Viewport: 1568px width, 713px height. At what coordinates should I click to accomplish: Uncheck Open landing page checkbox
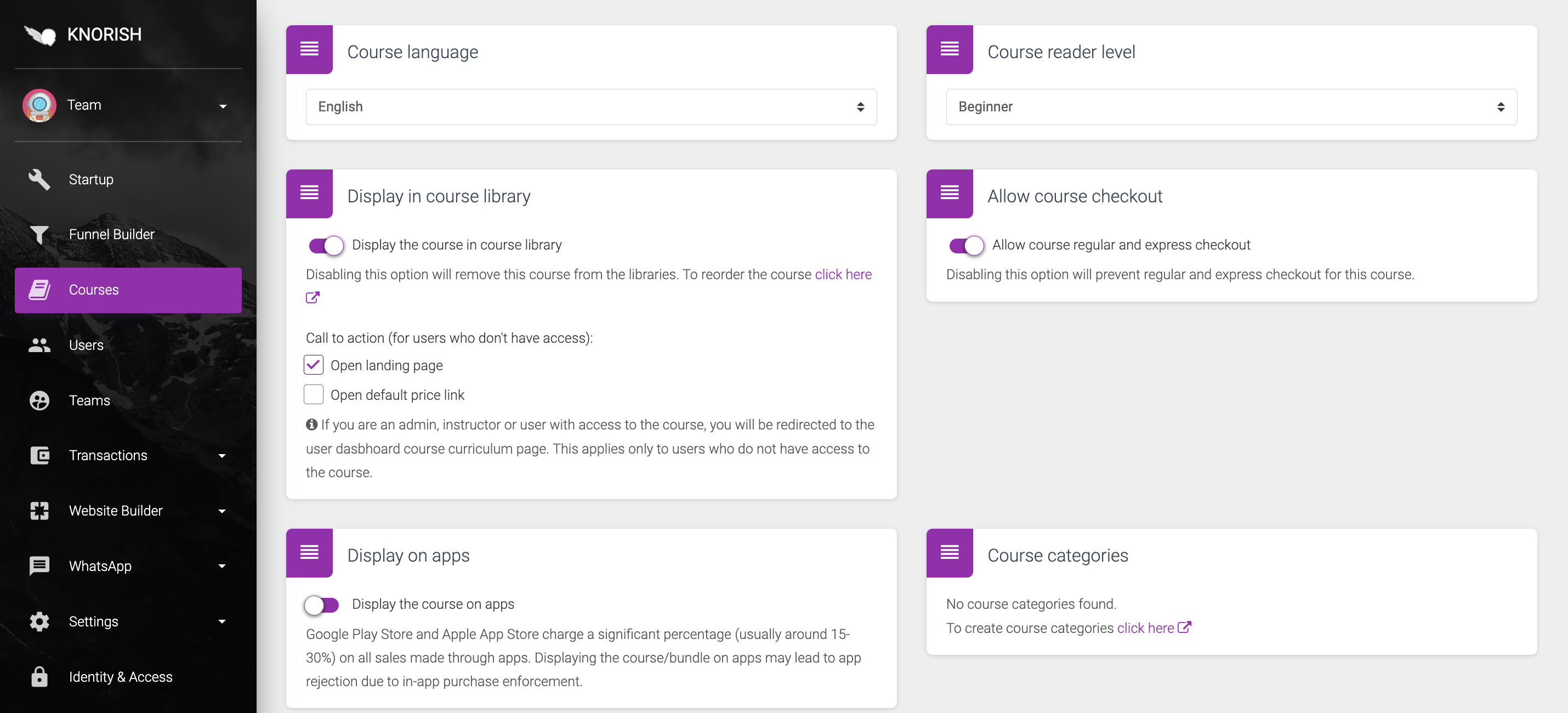click(314, 365)
